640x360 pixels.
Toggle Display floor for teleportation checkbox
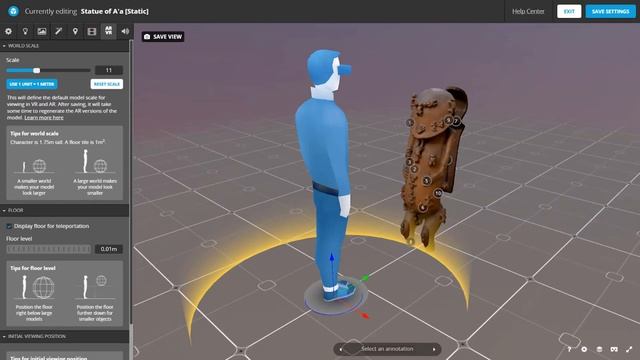tap(9, 226)
